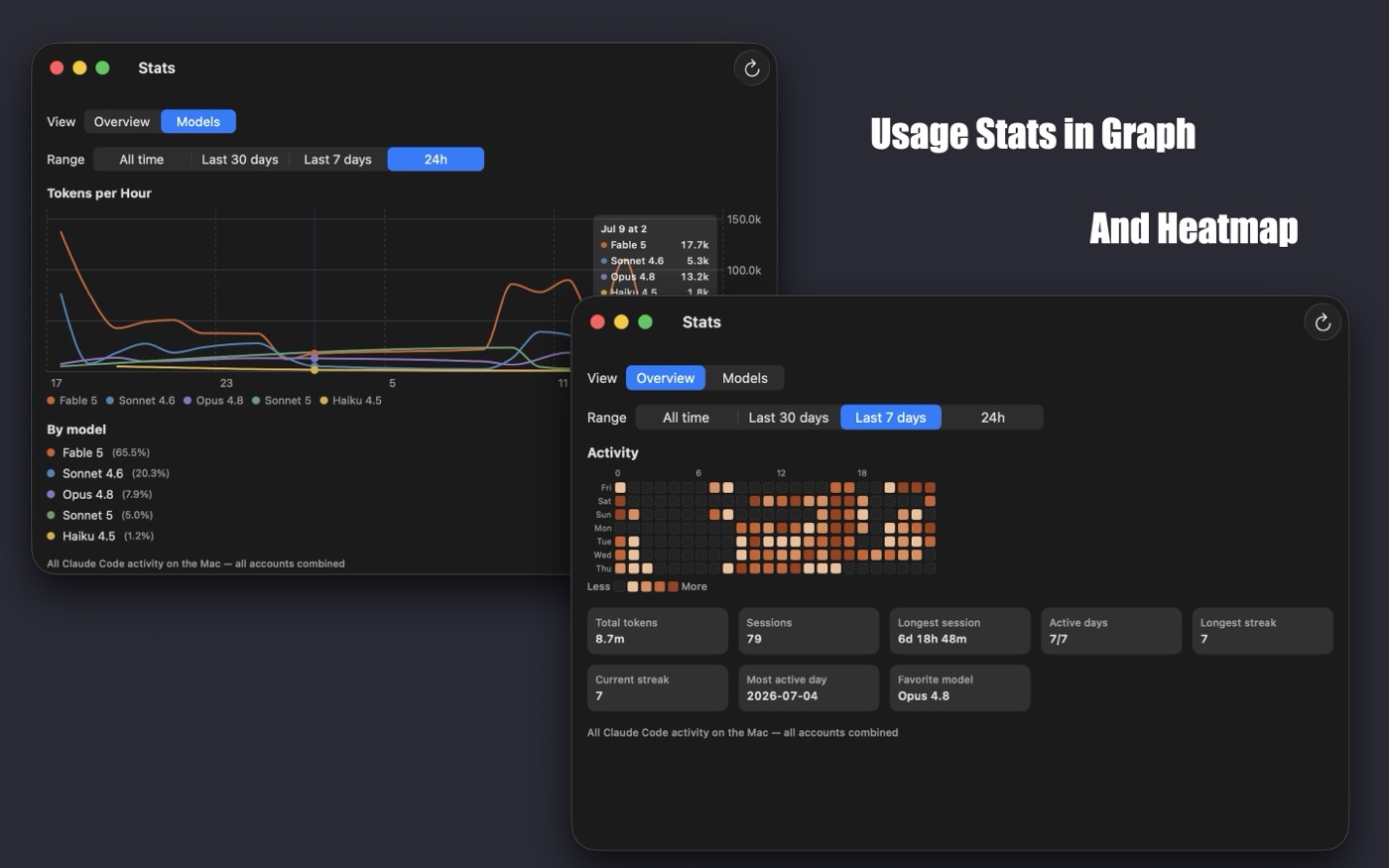Click the Fable 5 chart legend dot
Image resolution: width=1389 pixels, height=868 pixels.
[51, 401]
